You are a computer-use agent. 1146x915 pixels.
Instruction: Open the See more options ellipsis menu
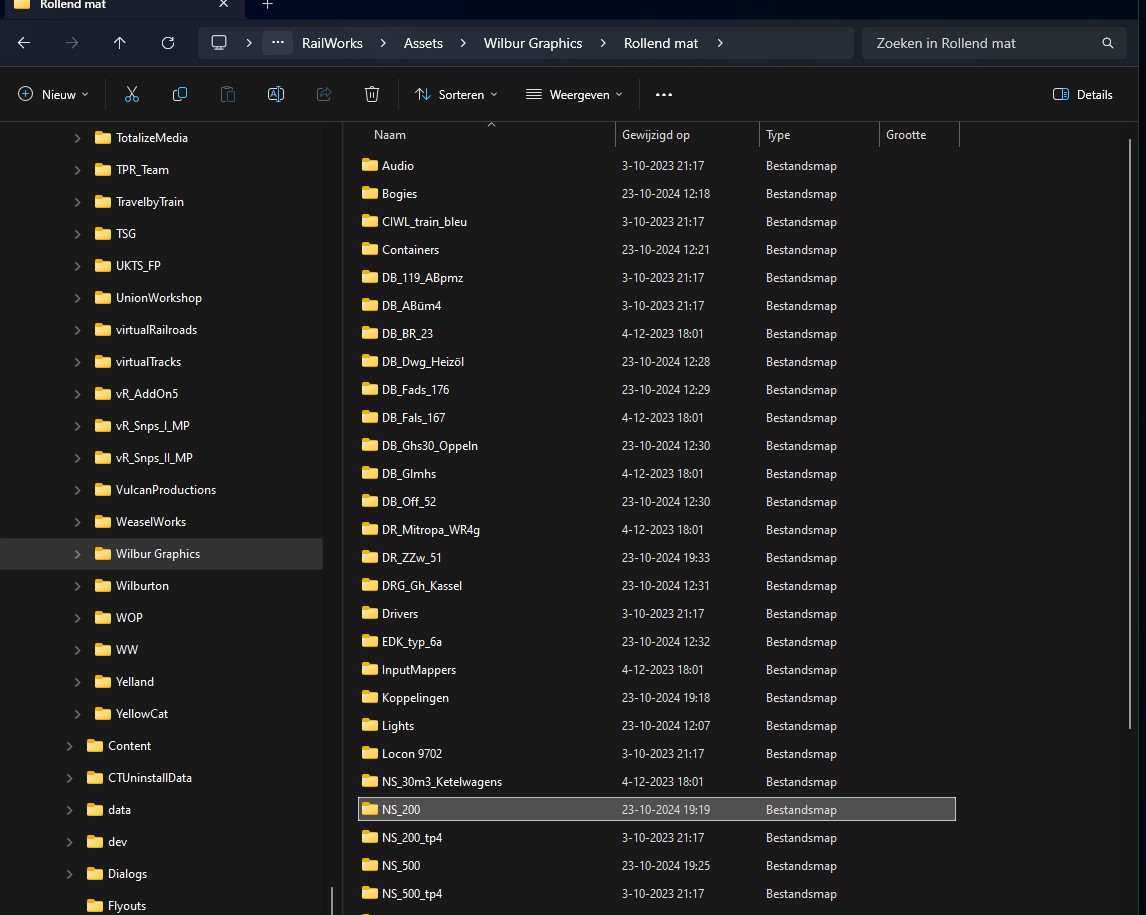point(664,94)
